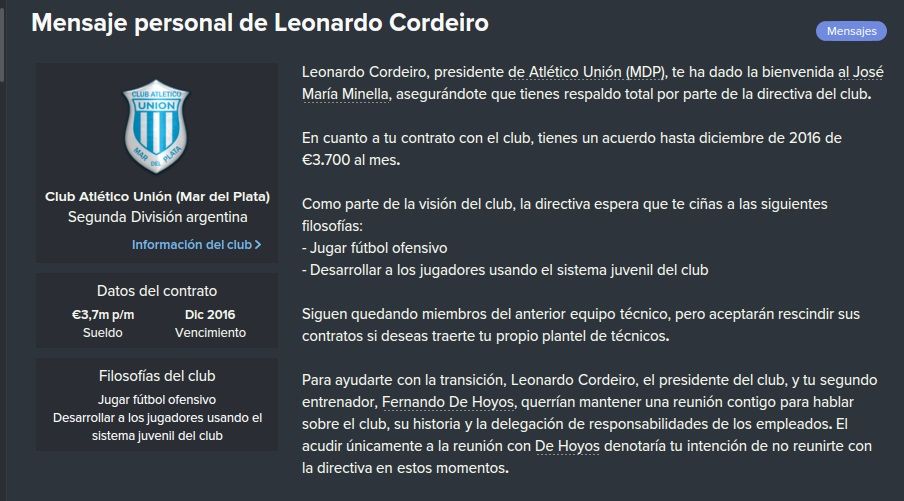Screen dimensions: 904x501
Task: Open the Mensajes button
Action: tap(851, 31)
